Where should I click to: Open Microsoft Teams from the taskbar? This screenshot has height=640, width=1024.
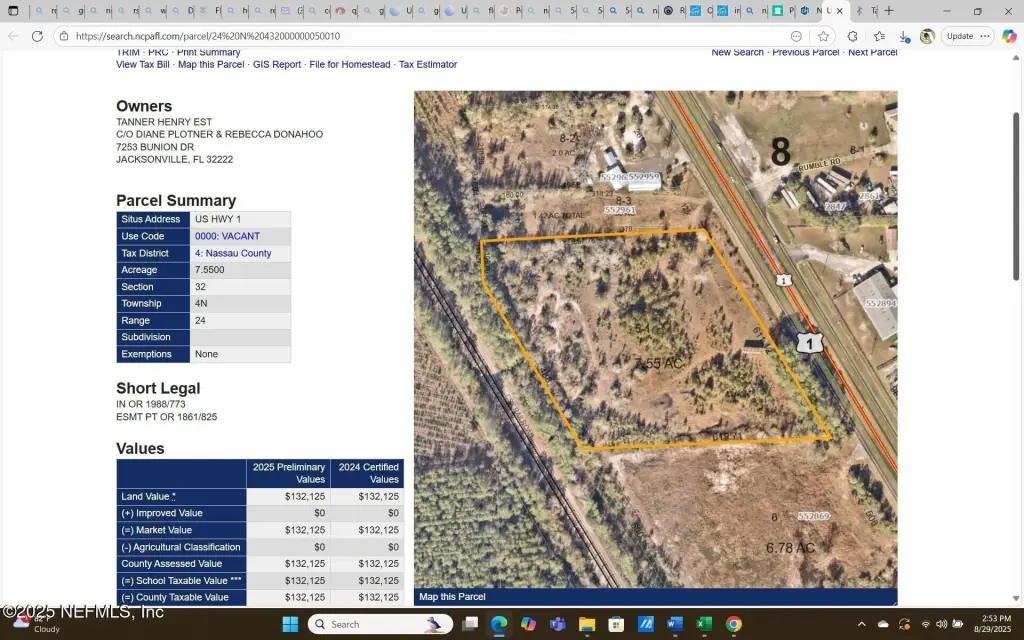pos(557,624)
